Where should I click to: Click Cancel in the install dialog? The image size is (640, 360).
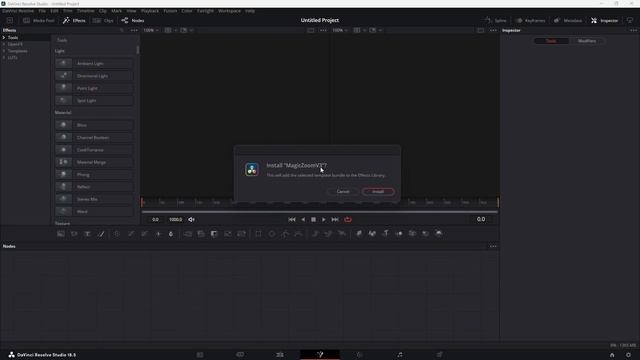pyautogui.click(x=343, y=191)
